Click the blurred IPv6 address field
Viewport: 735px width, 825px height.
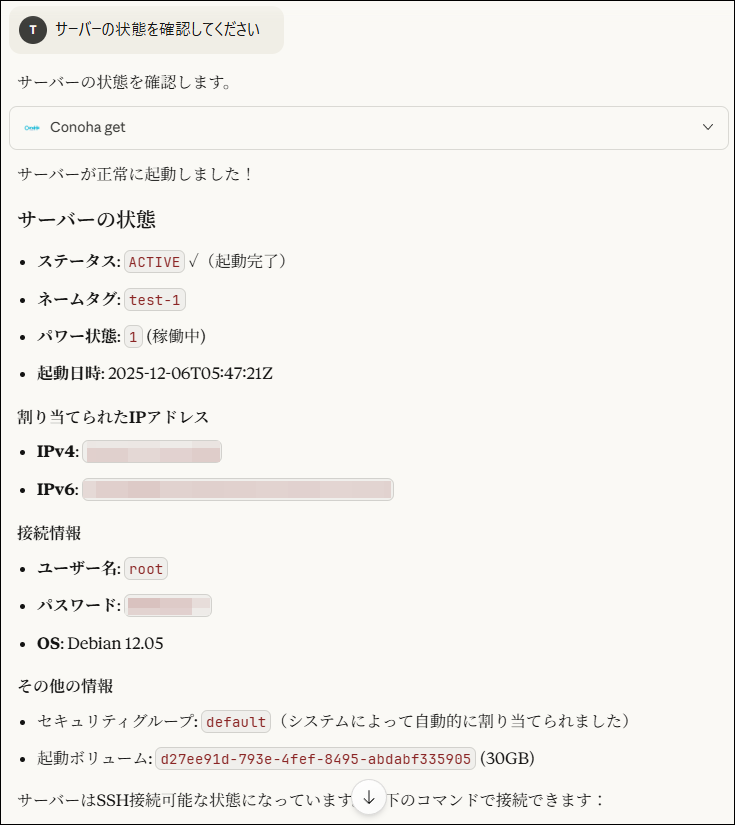(x=238, y=490)
